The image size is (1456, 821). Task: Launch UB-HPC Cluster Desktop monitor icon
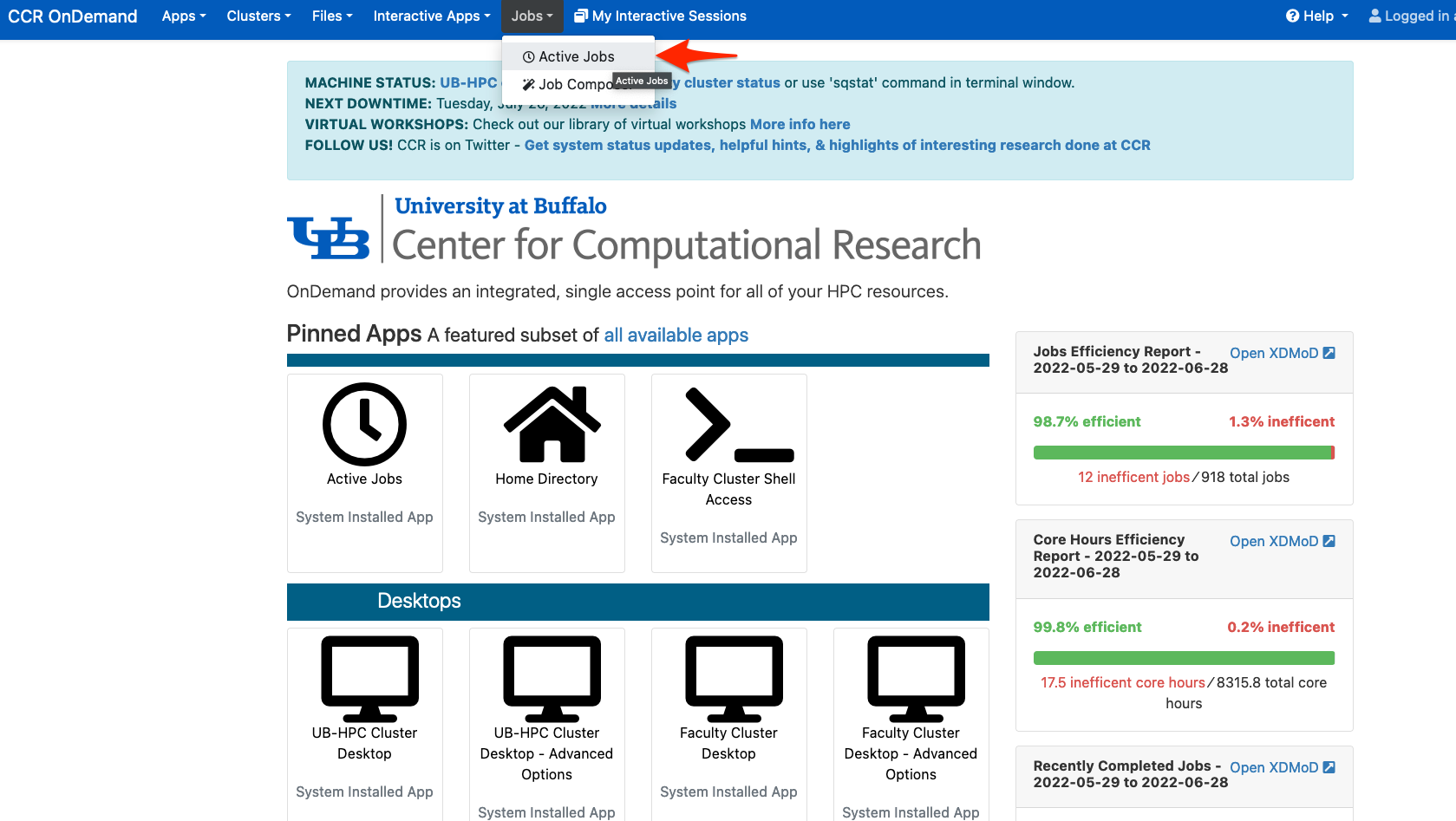[x=369, y=679]
